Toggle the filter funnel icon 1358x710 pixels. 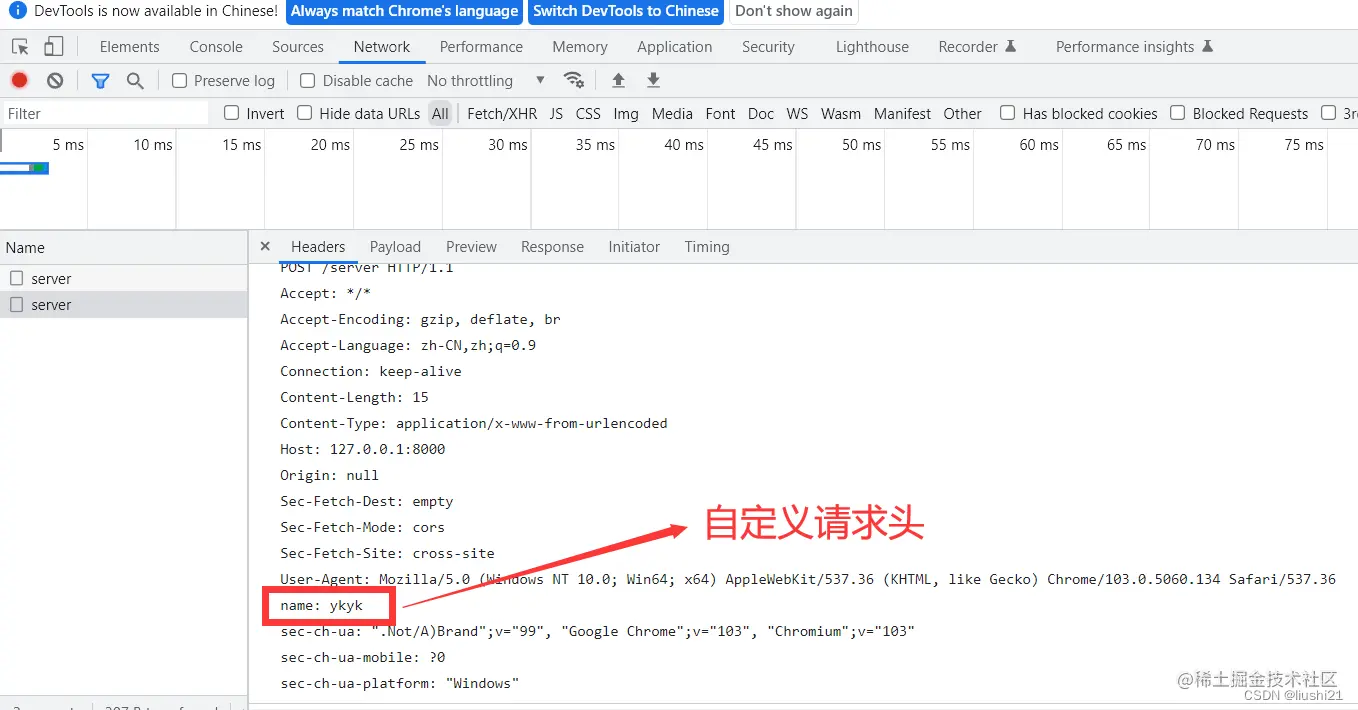[100, 81]
